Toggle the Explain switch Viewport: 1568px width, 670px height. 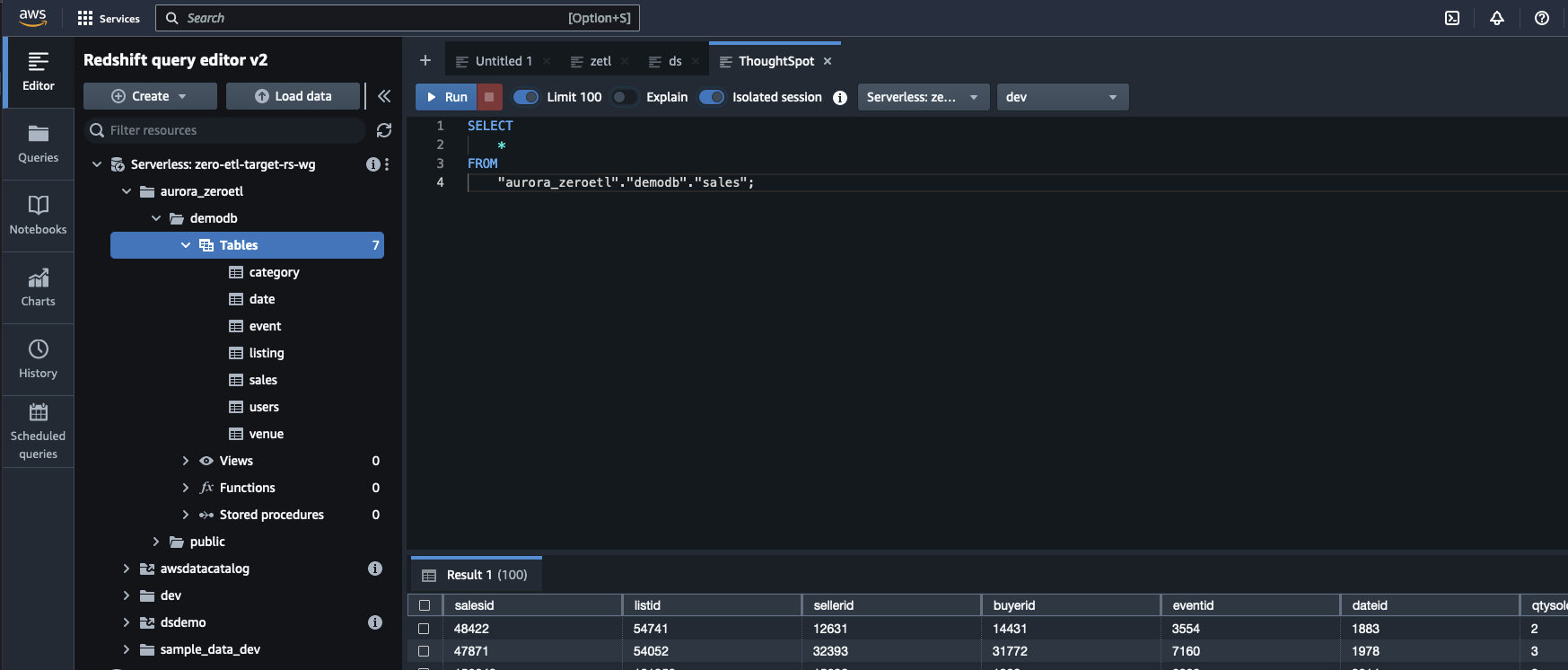(625, 97)
